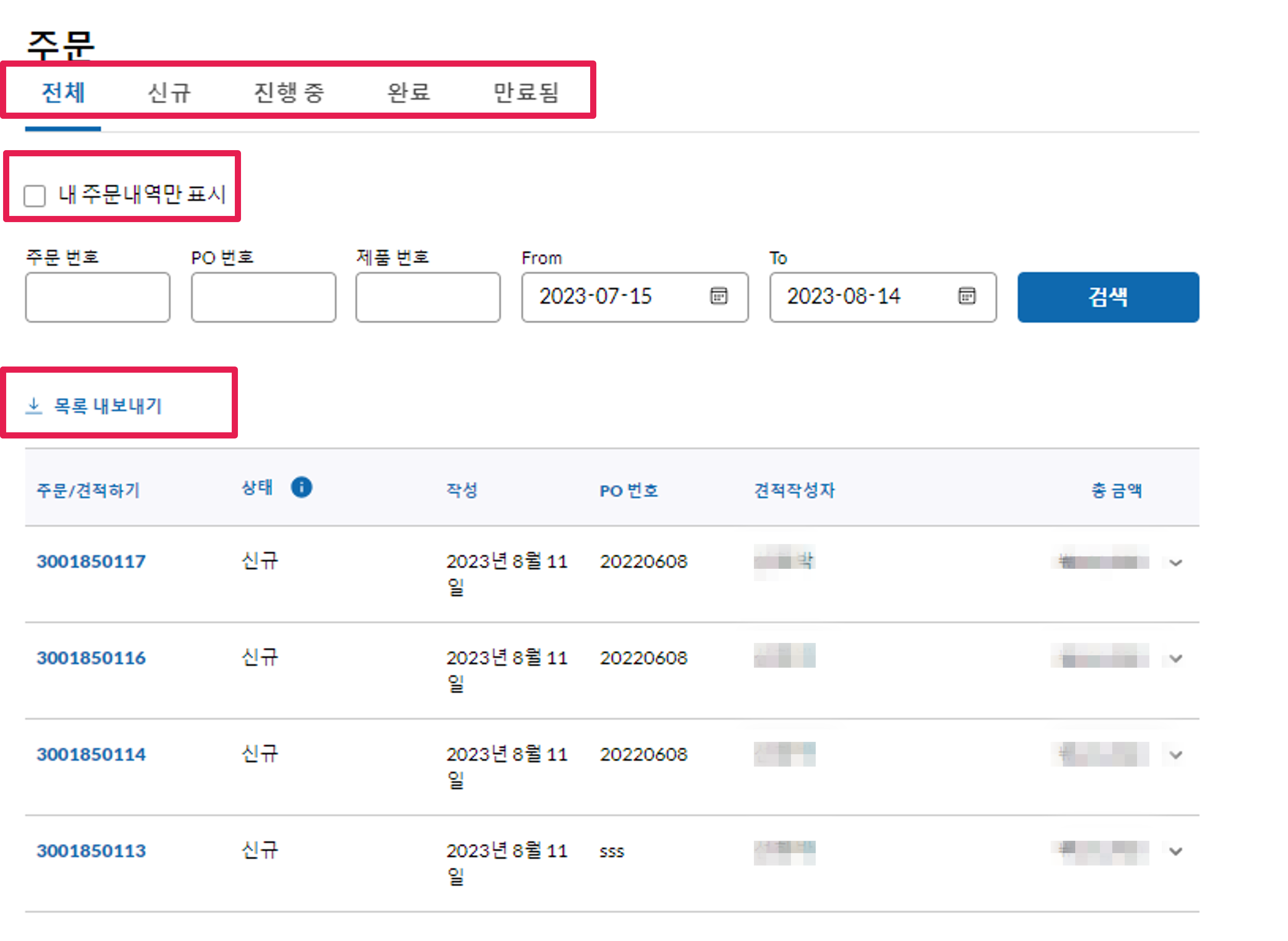Click the 상태 info icon
Viewport: 1288px width, 941px height.
click(301, 488)
